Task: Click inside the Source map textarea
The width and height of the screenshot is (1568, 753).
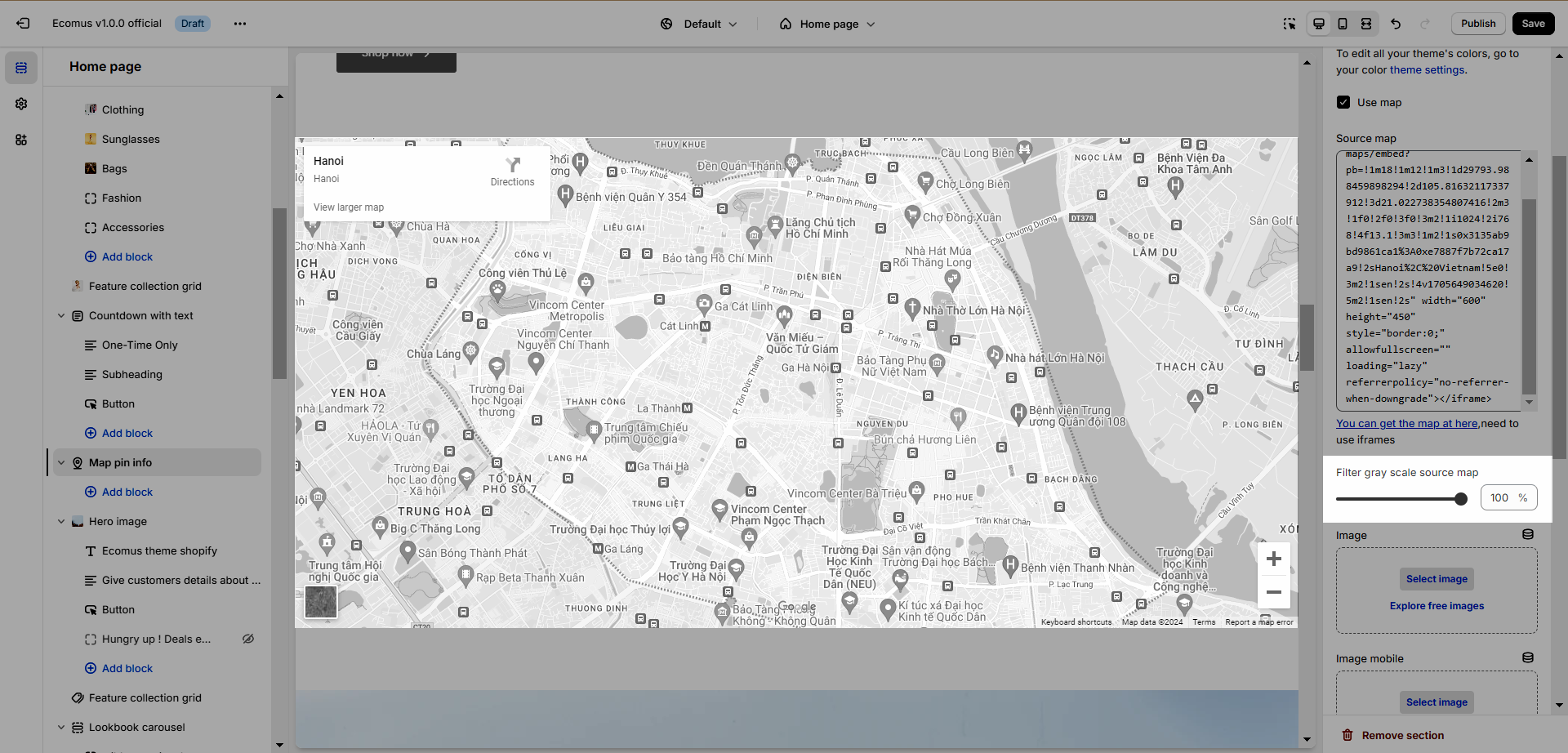Action: [1429, 280]
